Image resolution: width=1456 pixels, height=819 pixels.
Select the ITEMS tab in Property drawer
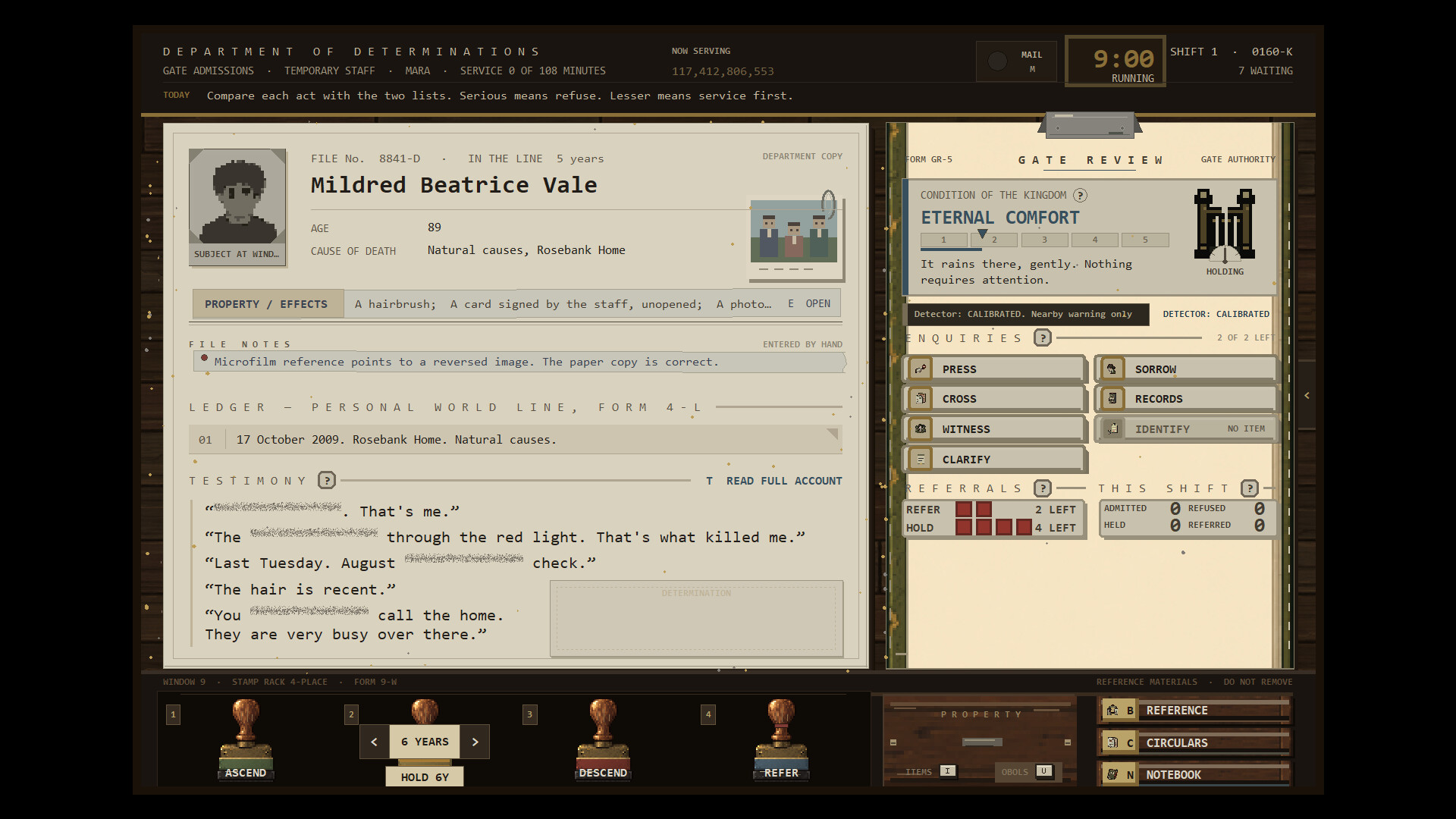click(x=930, y=771)
